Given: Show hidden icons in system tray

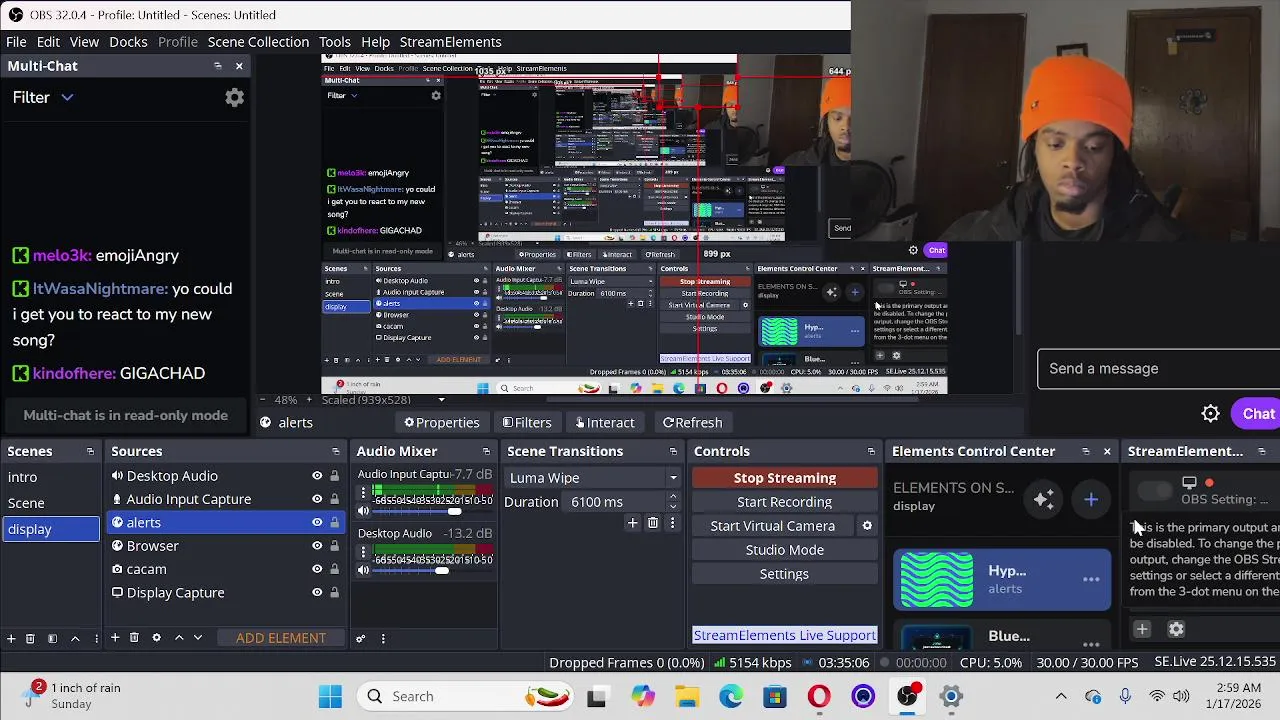Looking at the screenshot, I should 1061,696.
